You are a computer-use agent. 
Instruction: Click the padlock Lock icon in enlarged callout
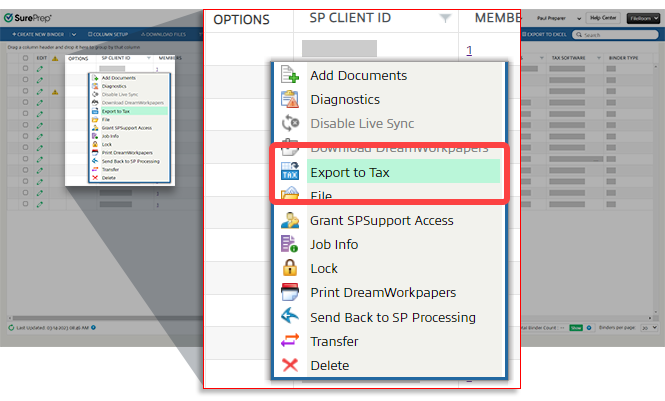(x=290, y=268)
